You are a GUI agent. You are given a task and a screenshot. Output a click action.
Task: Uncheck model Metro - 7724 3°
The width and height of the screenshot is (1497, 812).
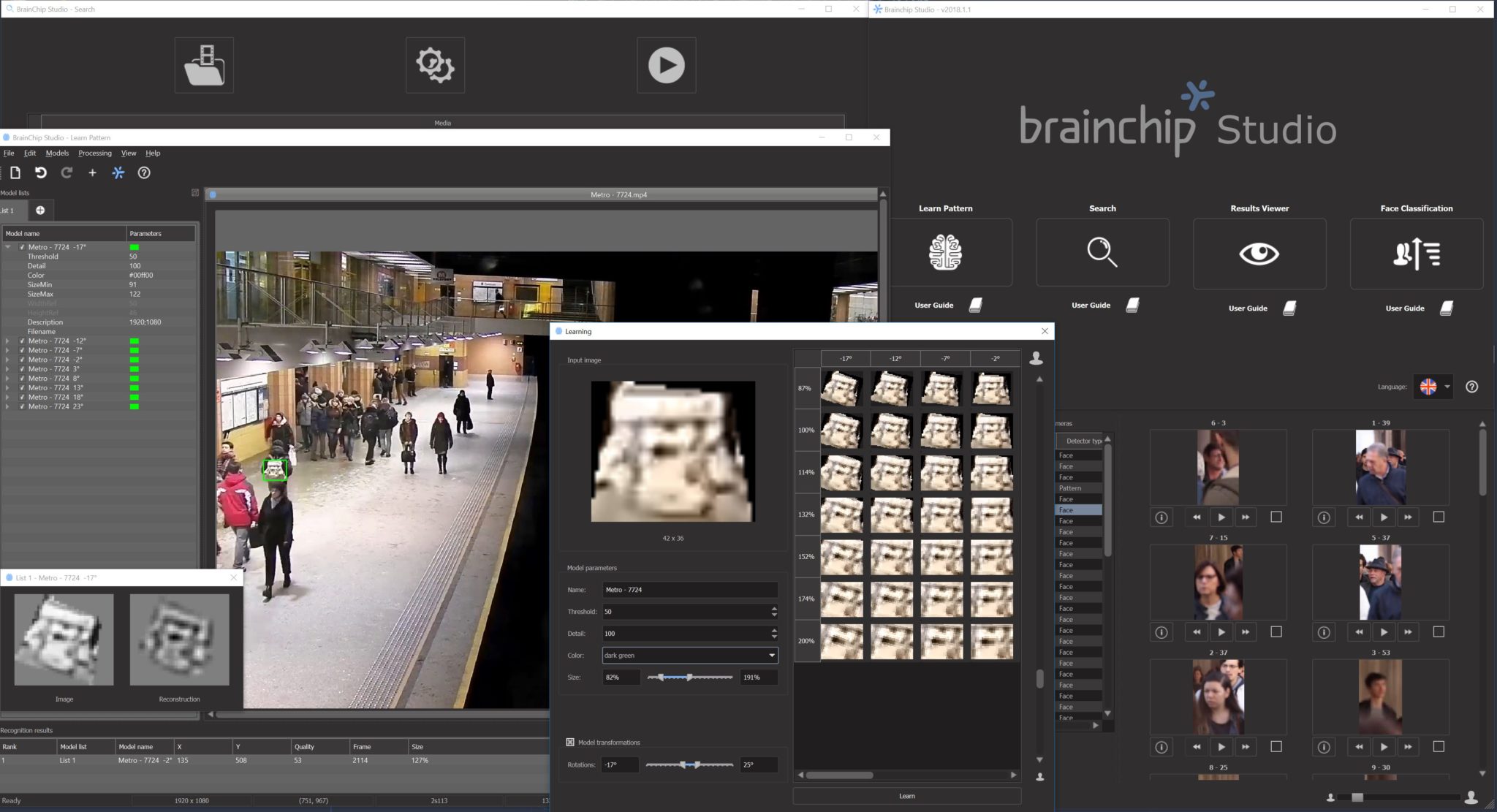(22, 369)
